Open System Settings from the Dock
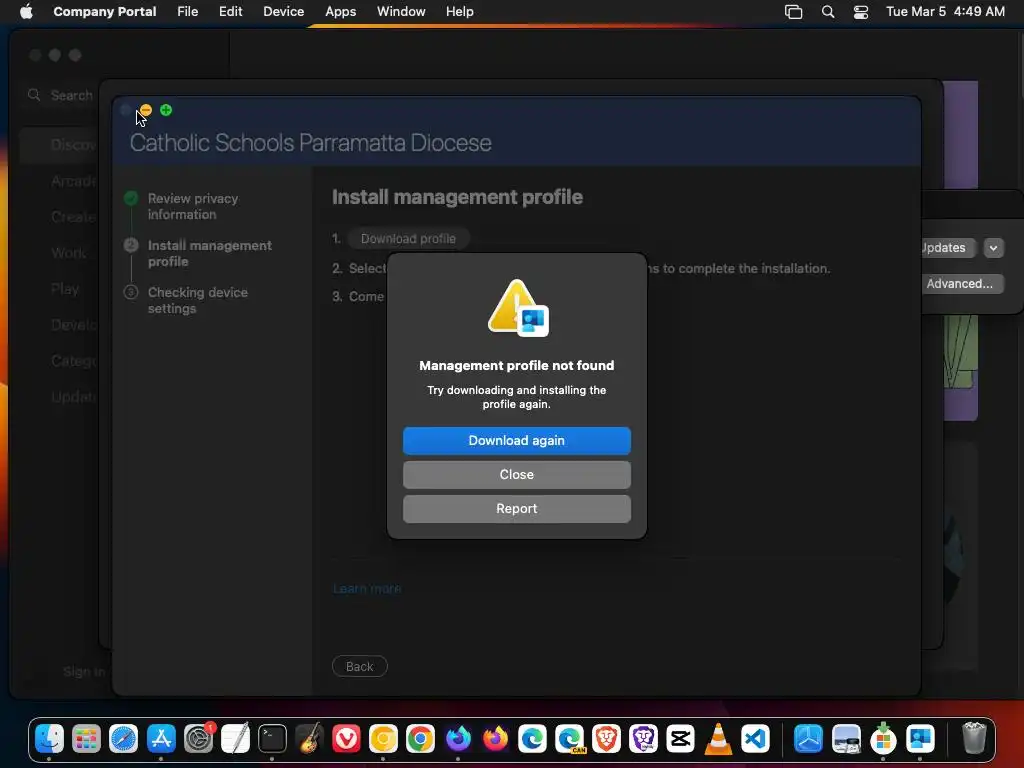This screenshot has width=1024, height=768. point(198,739)
